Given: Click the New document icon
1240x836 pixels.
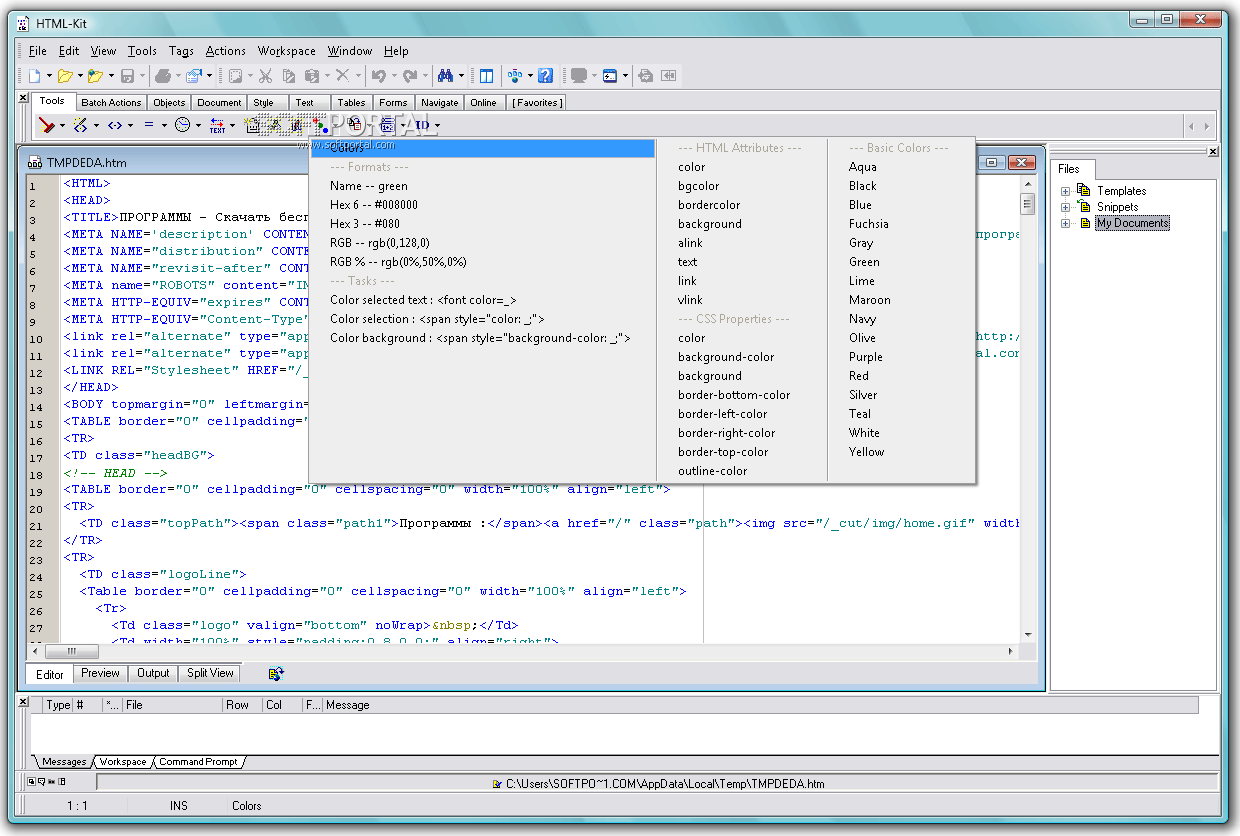Looking at the screenshot, I should pyautogui.click(x=34, y=76).
